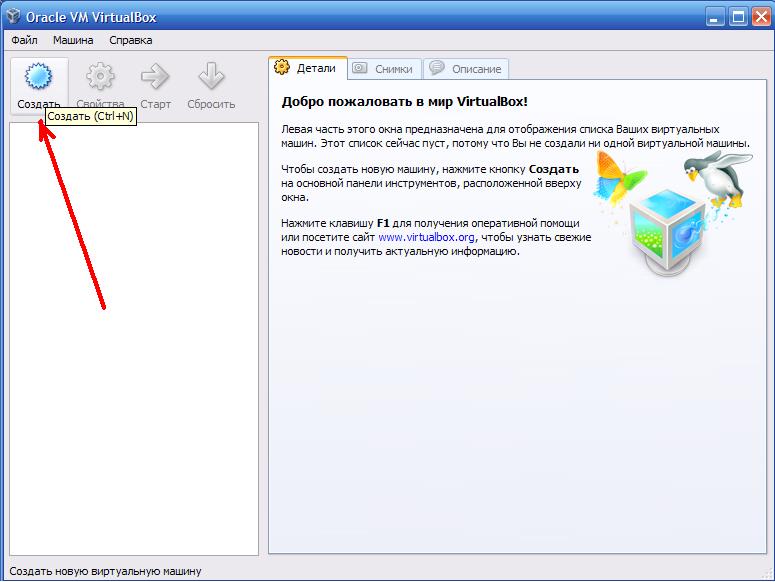Image resolution: width=775 pixels, height=582 pixels.
Task: Switch to the Снимки tab
Action: coord(384,69)
